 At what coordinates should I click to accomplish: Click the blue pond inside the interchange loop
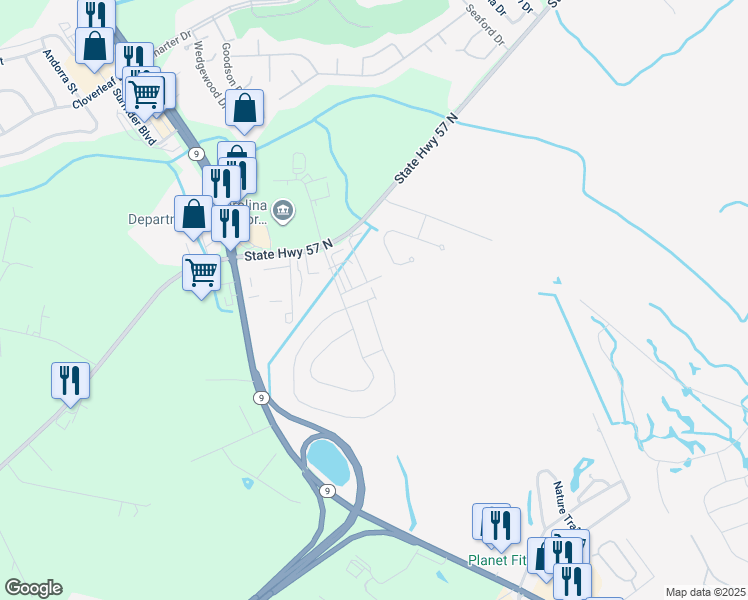tap(329, 462)
